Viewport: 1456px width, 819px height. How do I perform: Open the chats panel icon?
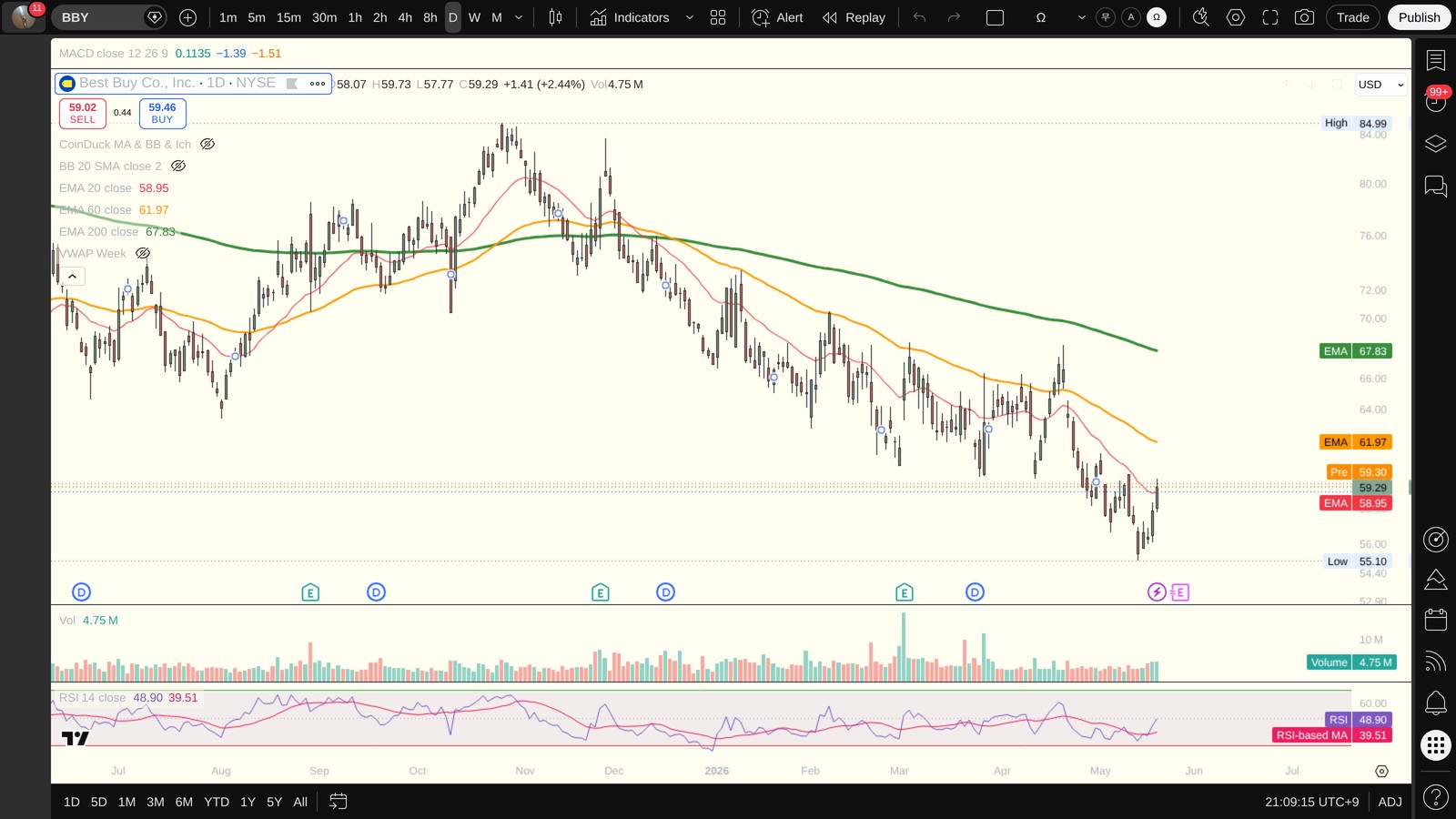coord(1435,187)
